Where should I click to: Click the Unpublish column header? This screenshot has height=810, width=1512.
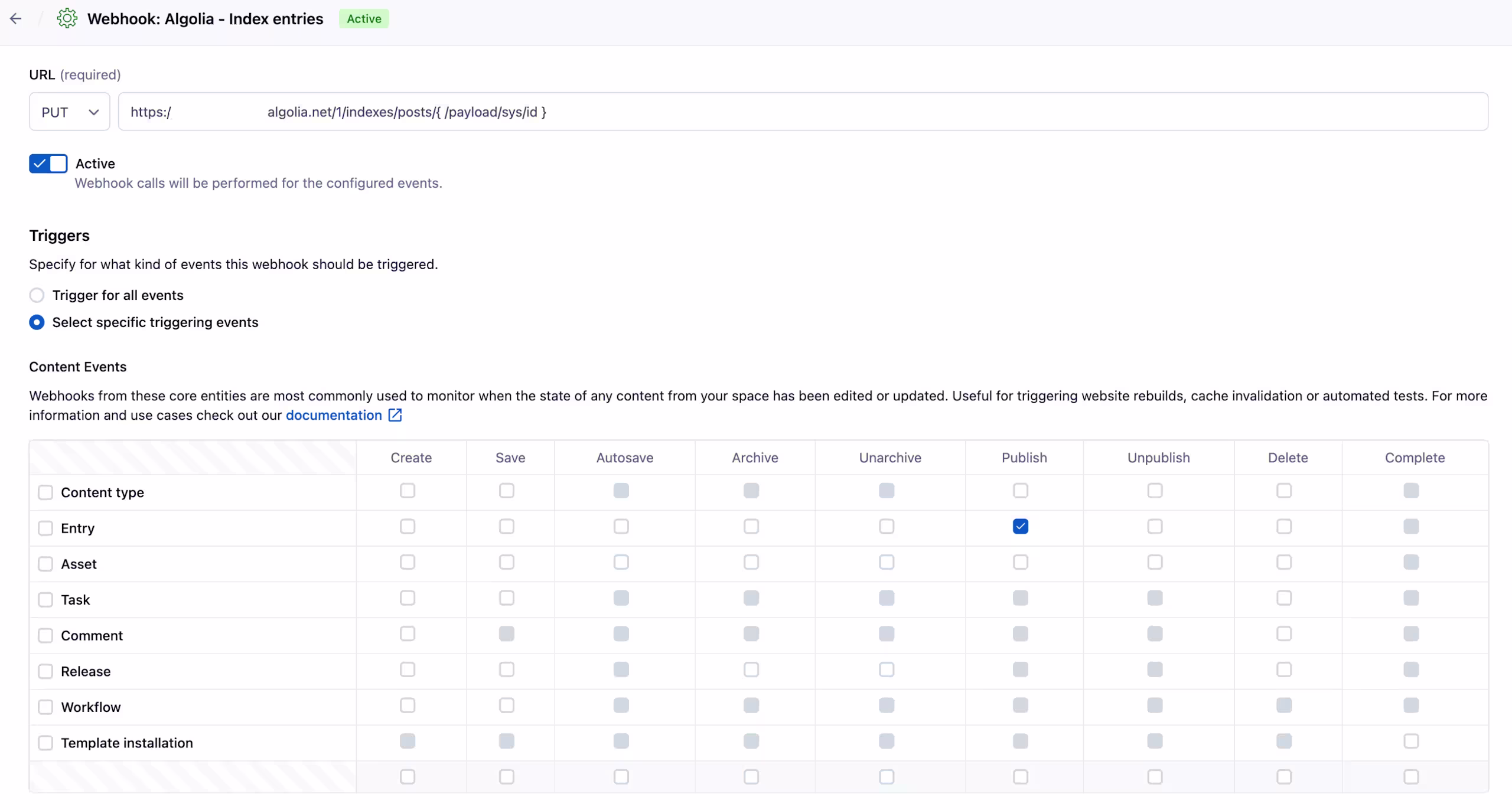tap(1158, 458)
